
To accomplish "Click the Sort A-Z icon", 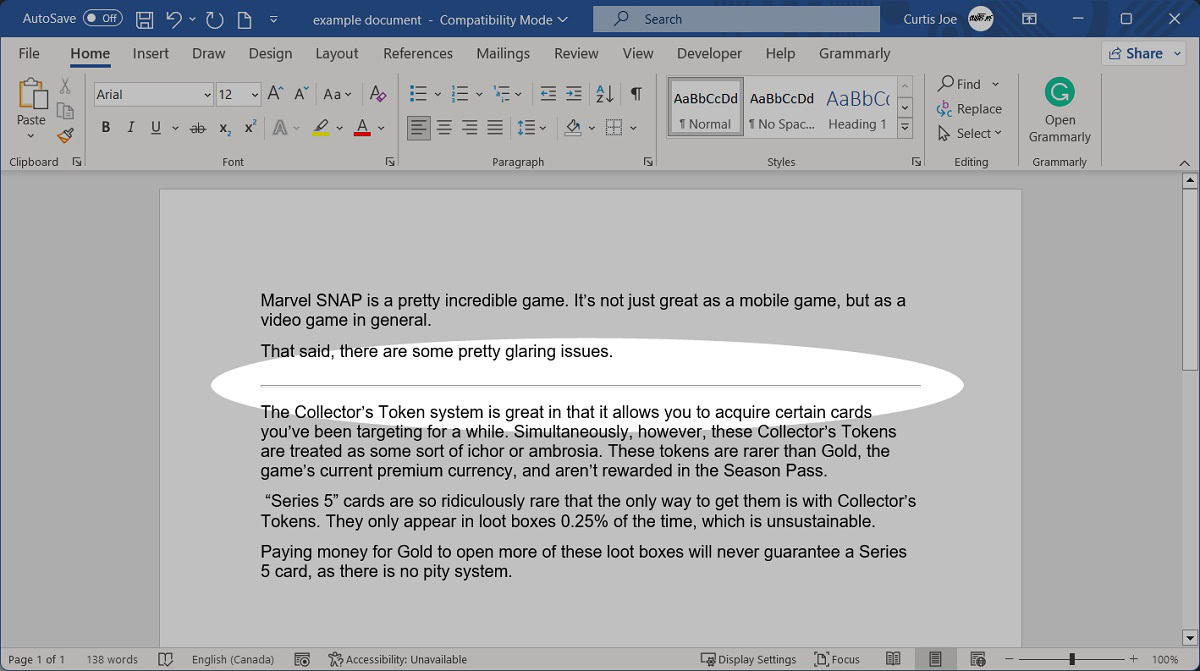I will [x=604, y=94].
